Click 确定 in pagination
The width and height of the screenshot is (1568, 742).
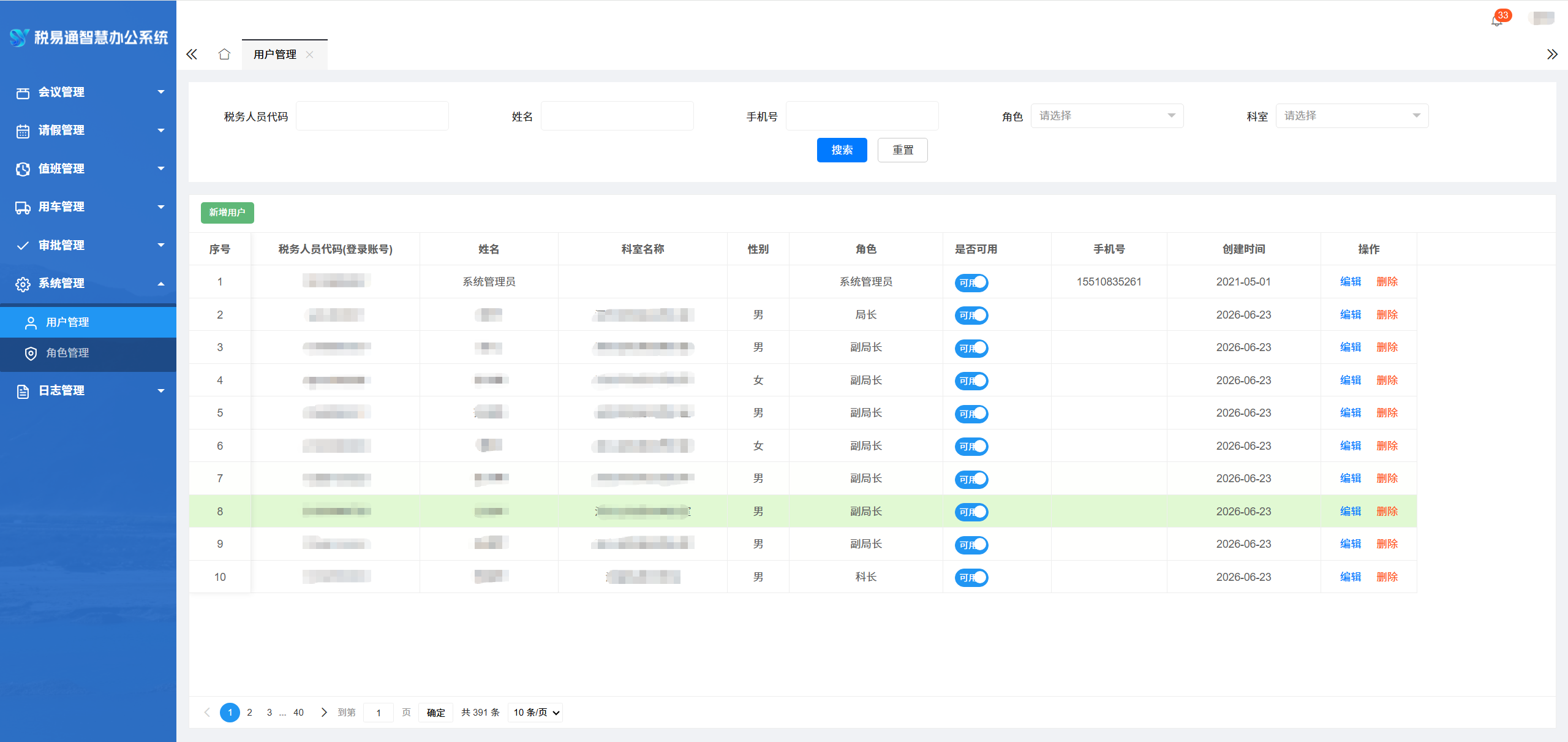[435, 712]
